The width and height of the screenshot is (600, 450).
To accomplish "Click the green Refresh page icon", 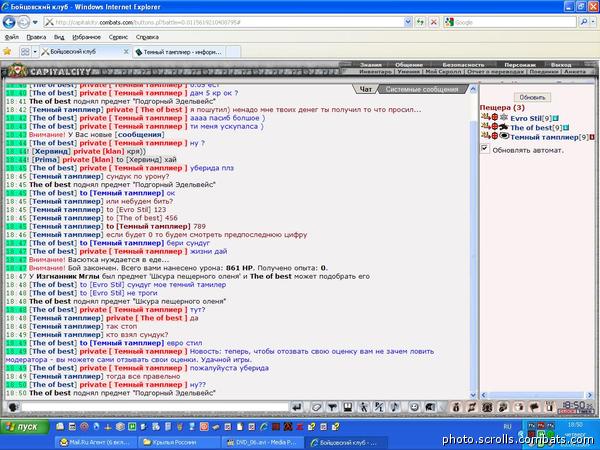I will click(x=420, y=22).
